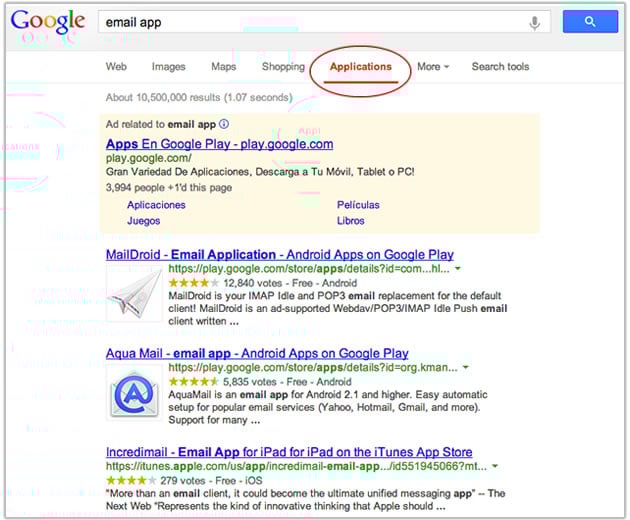Click the green 'play.google.com/' ad URL
Screen dimensions: 630x520
coord(149,158)
